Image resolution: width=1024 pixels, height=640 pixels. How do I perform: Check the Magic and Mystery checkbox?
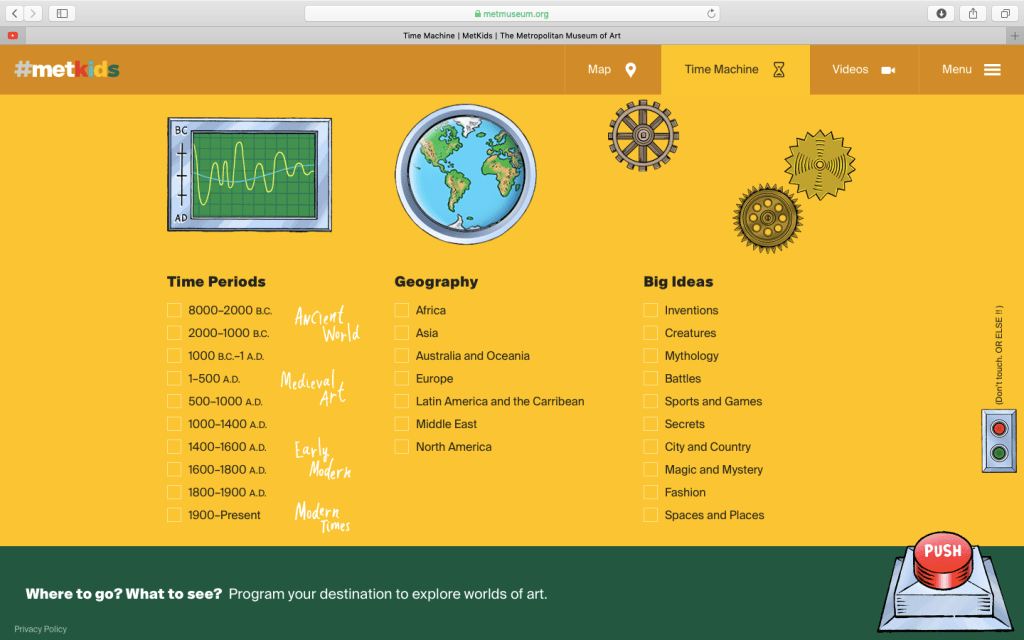[651, 470]
